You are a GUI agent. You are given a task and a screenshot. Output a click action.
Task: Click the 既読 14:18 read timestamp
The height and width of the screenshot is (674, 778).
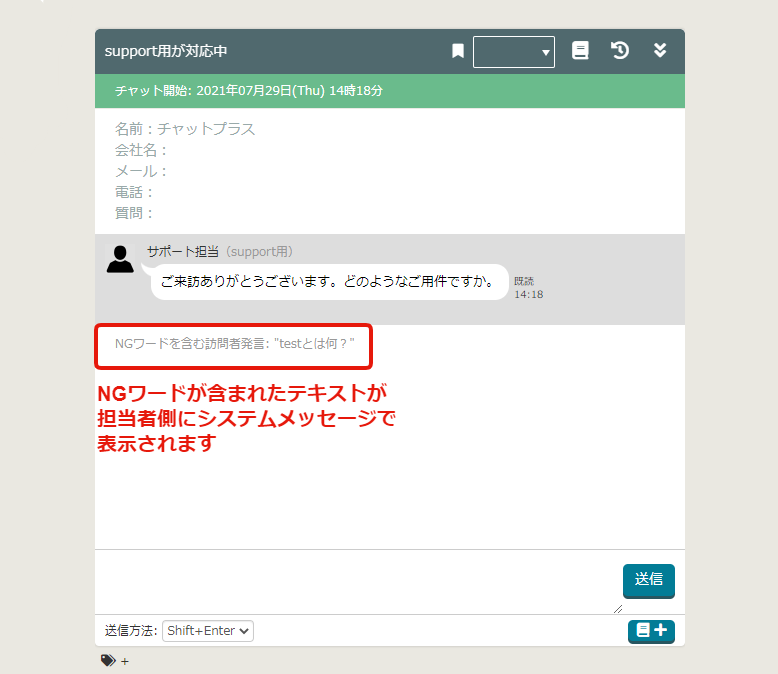pyautogui.click(x=528, y=288)
